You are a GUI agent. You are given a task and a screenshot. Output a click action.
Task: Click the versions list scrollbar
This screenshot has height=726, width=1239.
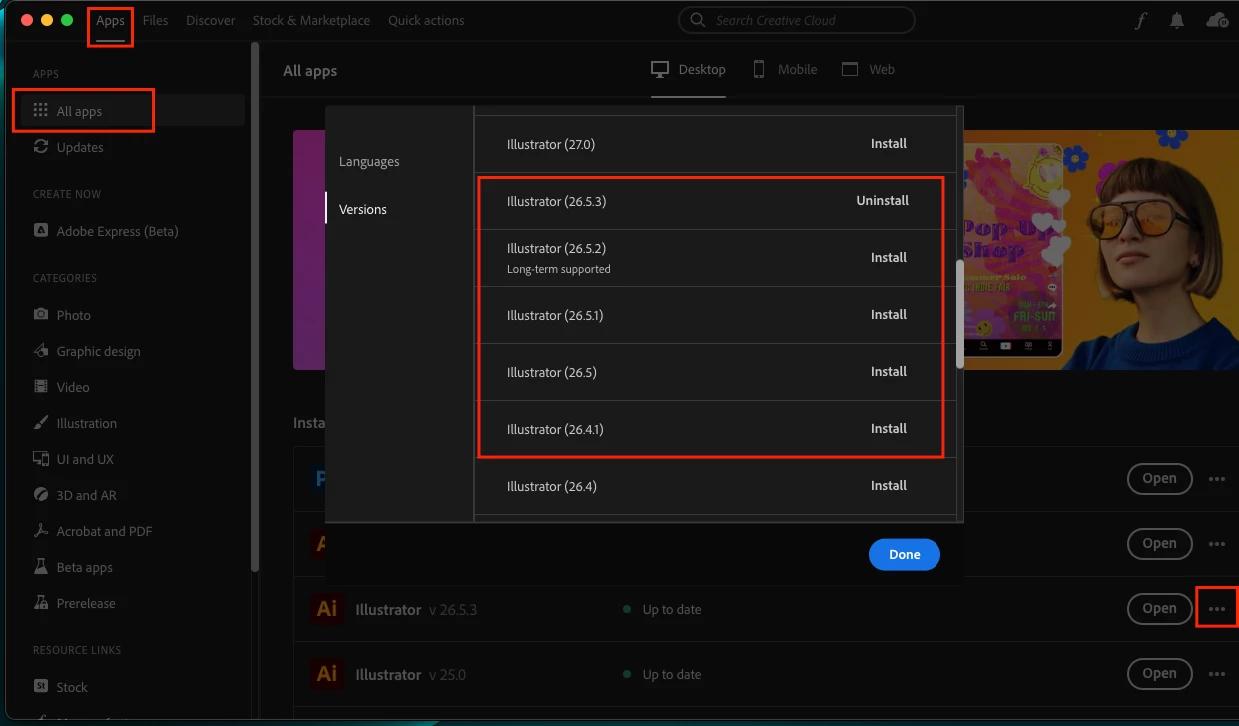point(960,314)
